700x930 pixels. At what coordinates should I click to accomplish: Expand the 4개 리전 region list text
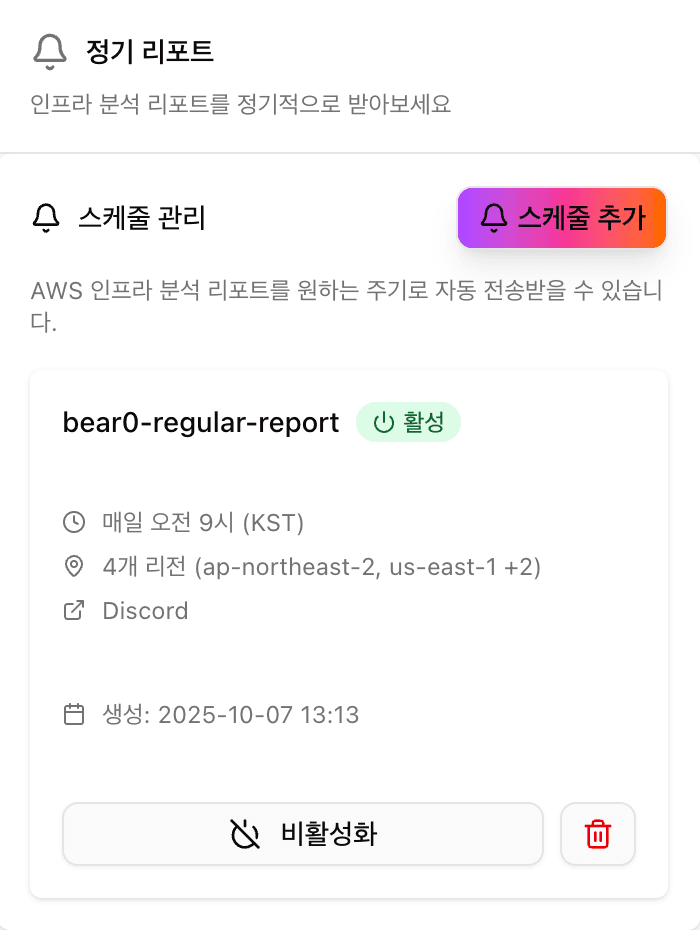pos(321,567)
